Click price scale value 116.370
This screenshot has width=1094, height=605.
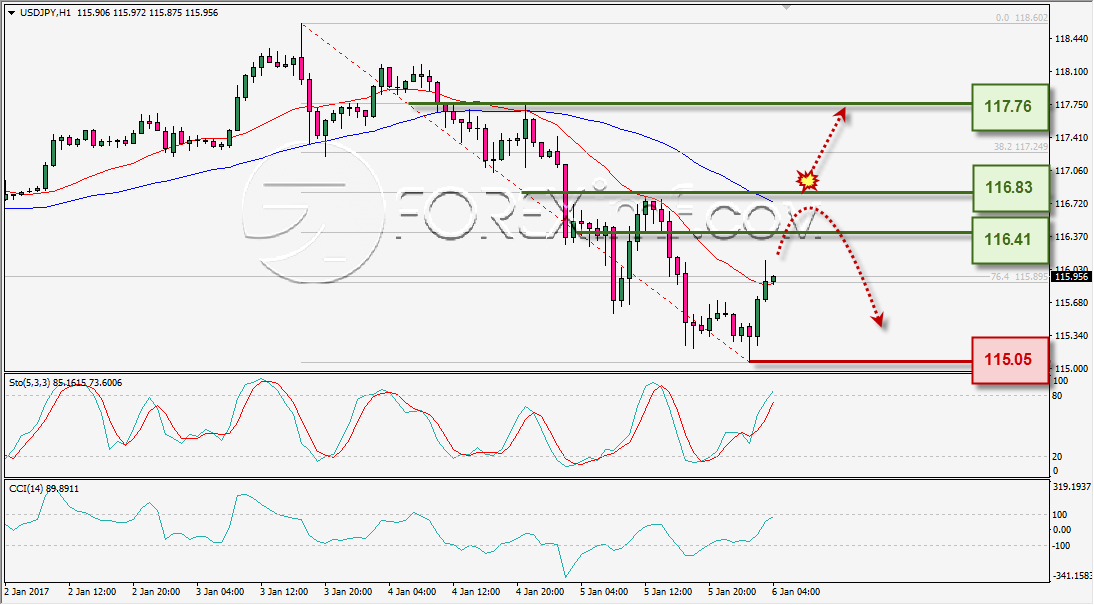(1072, 237)
